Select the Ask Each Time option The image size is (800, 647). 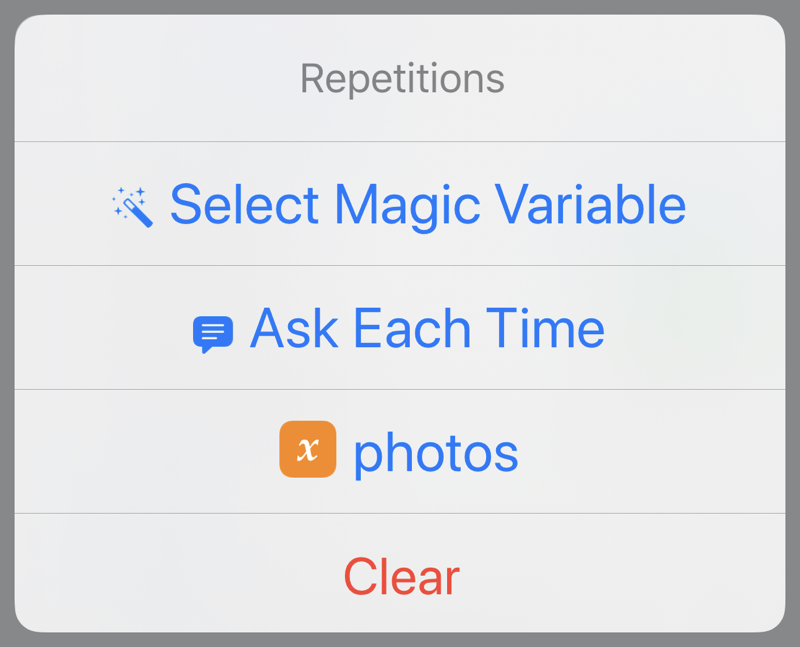pos(400,328)
